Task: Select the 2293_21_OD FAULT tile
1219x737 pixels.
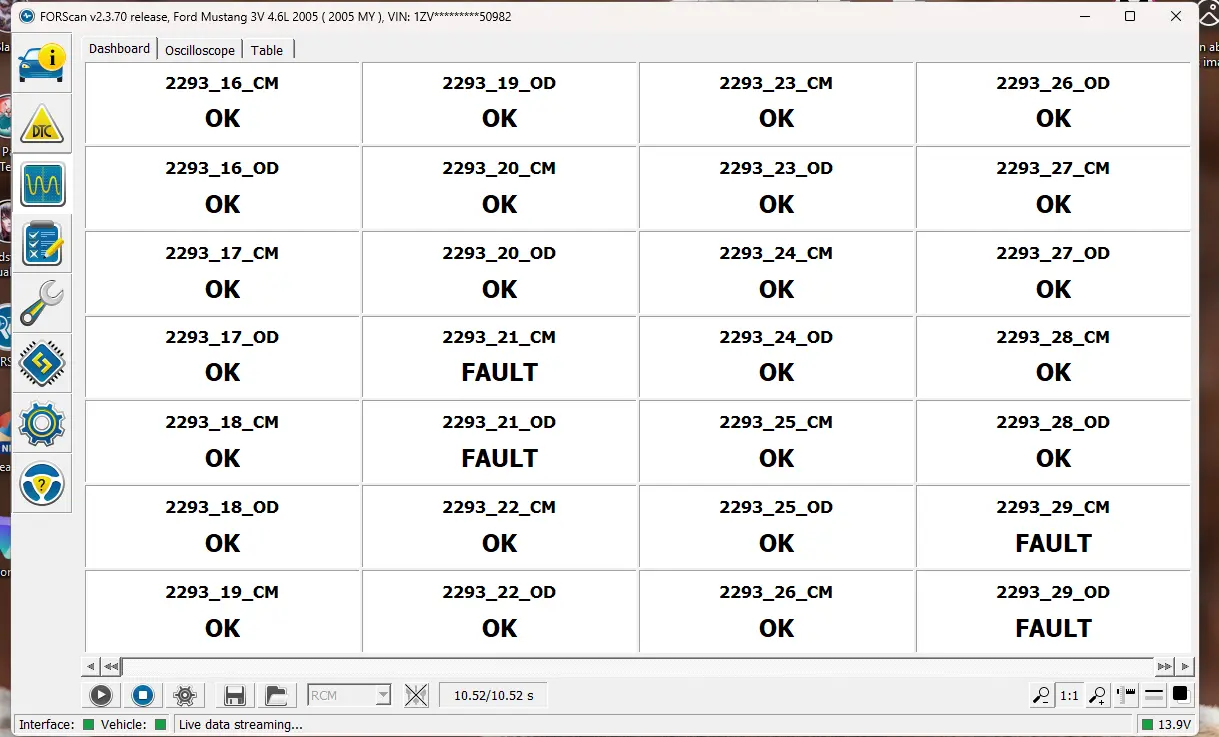Action: [499, 442]
